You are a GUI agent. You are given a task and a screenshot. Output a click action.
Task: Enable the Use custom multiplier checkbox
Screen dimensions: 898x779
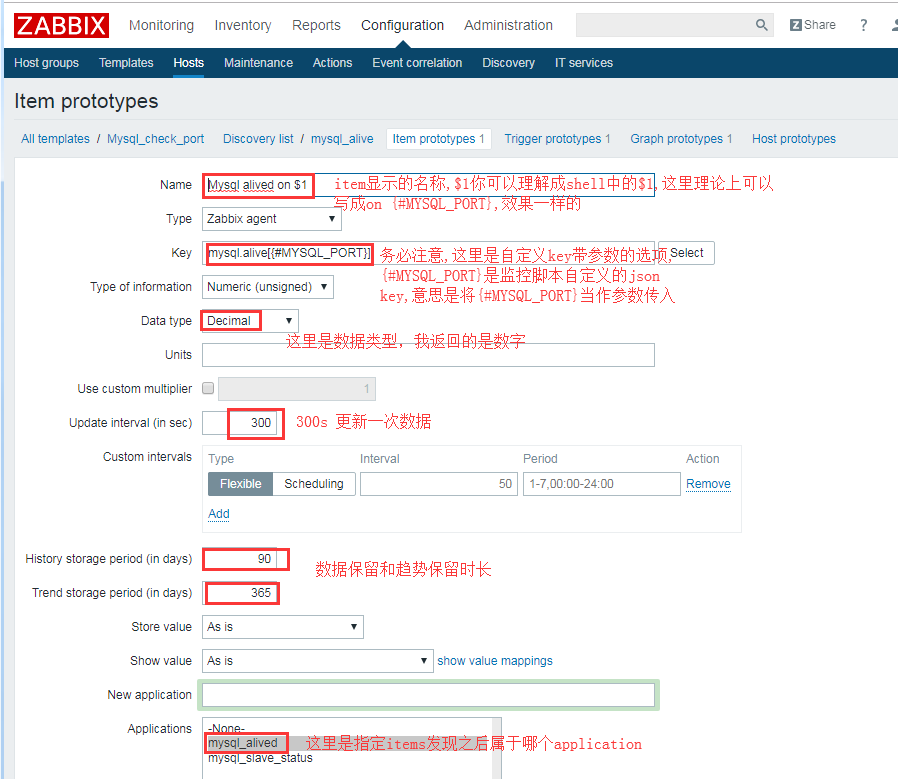pyautogui.click(x=209, y=389)
